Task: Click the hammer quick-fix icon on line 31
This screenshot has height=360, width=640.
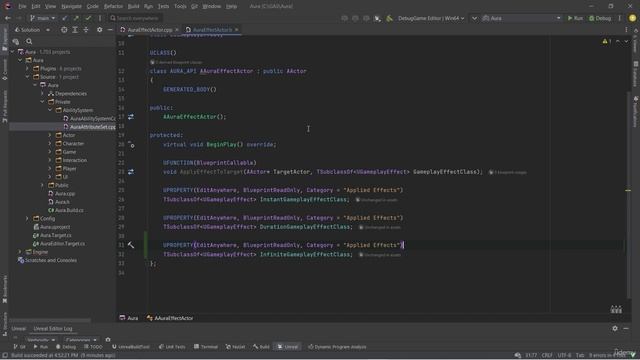Action: click(131, 245)
